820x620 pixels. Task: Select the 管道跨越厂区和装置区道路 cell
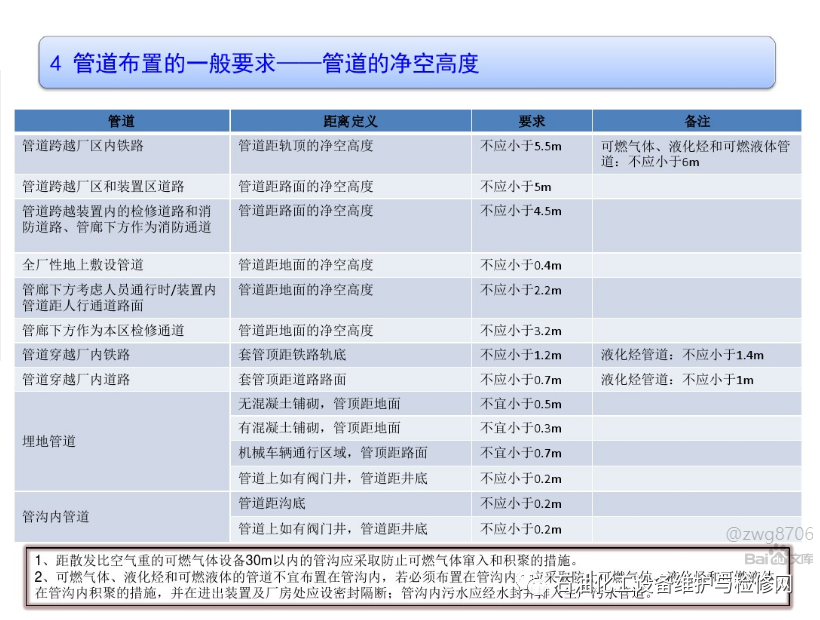(x=103, y=187)
